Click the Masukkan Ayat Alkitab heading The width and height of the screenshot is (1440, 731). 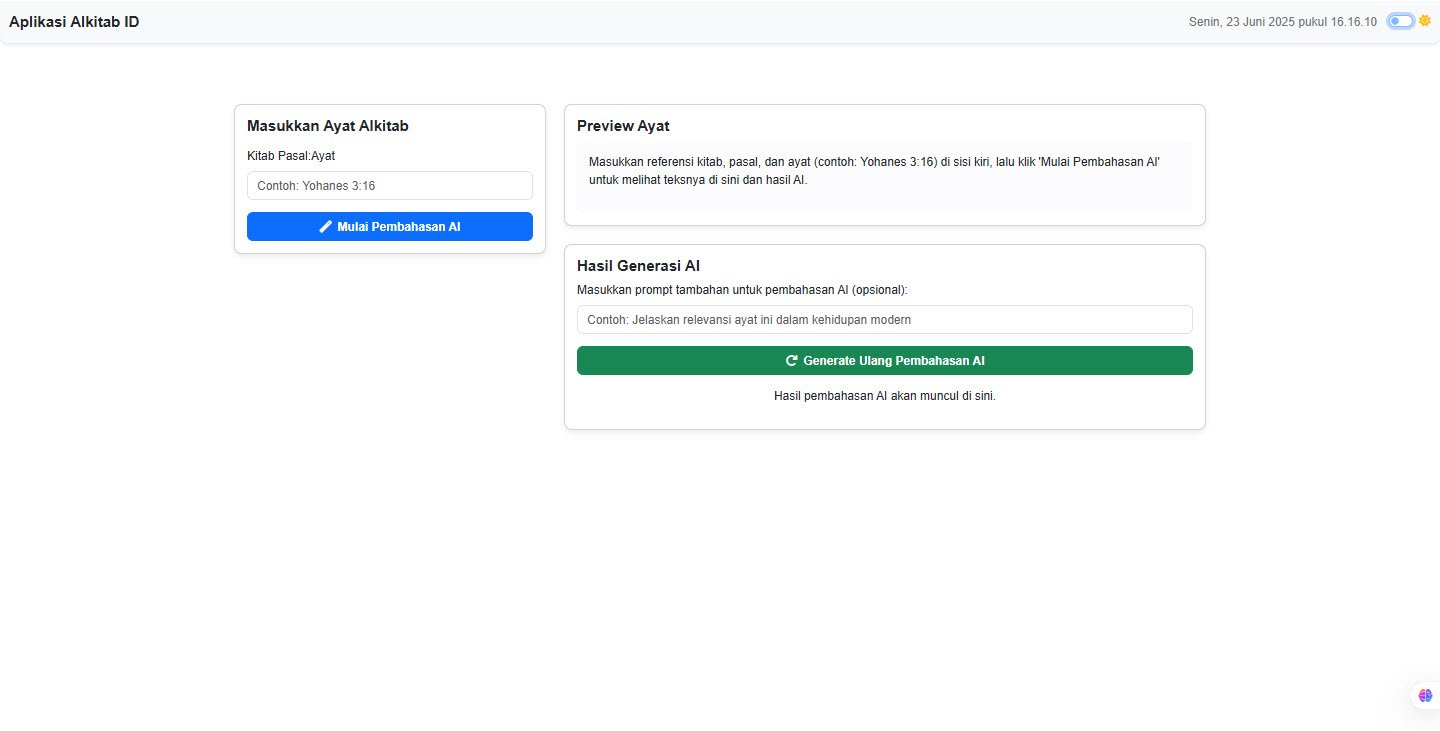tap(328, 126)
